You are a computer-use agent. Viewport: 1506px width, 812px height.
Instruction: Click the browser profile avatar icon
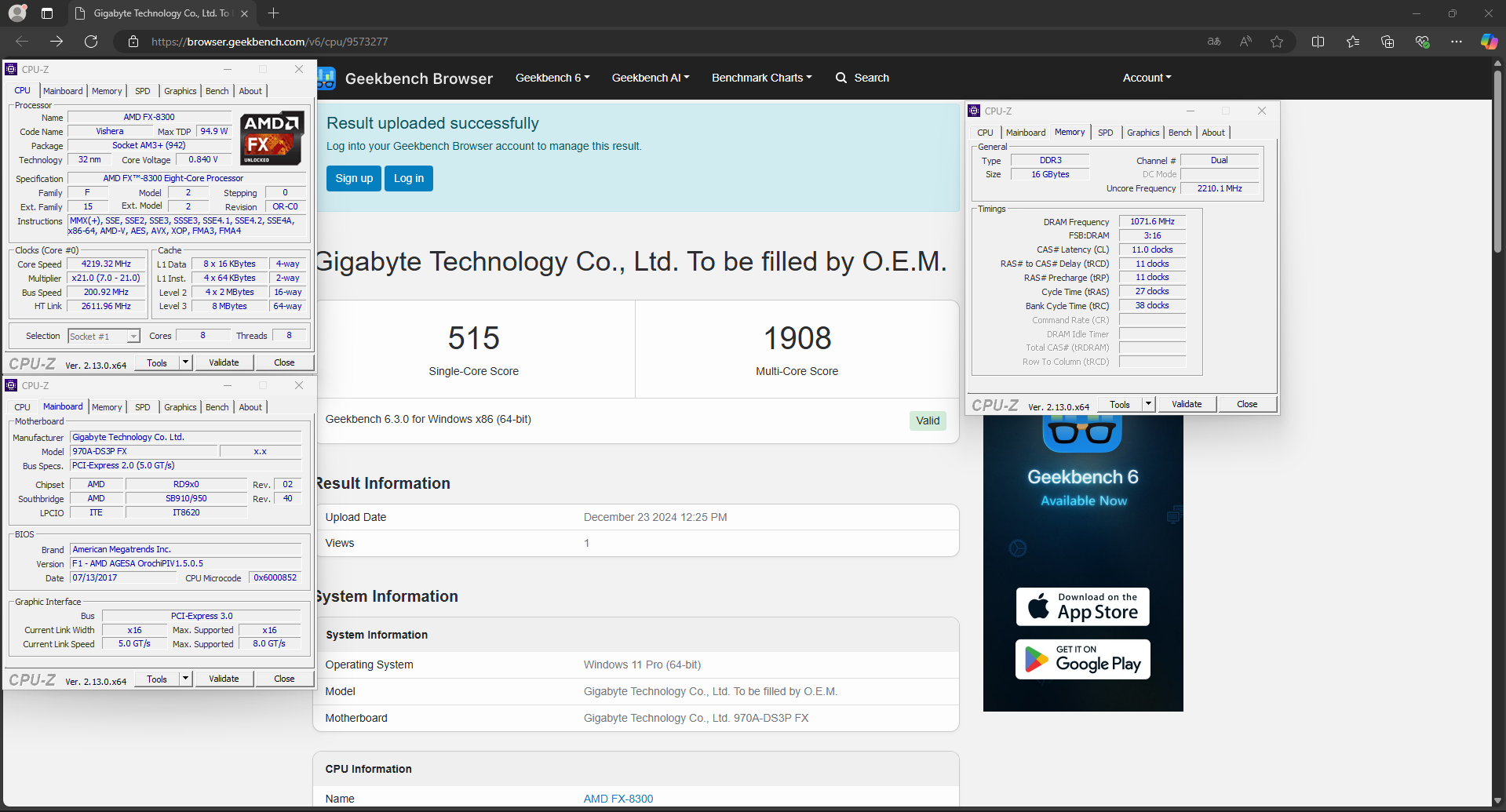(17, 13)
